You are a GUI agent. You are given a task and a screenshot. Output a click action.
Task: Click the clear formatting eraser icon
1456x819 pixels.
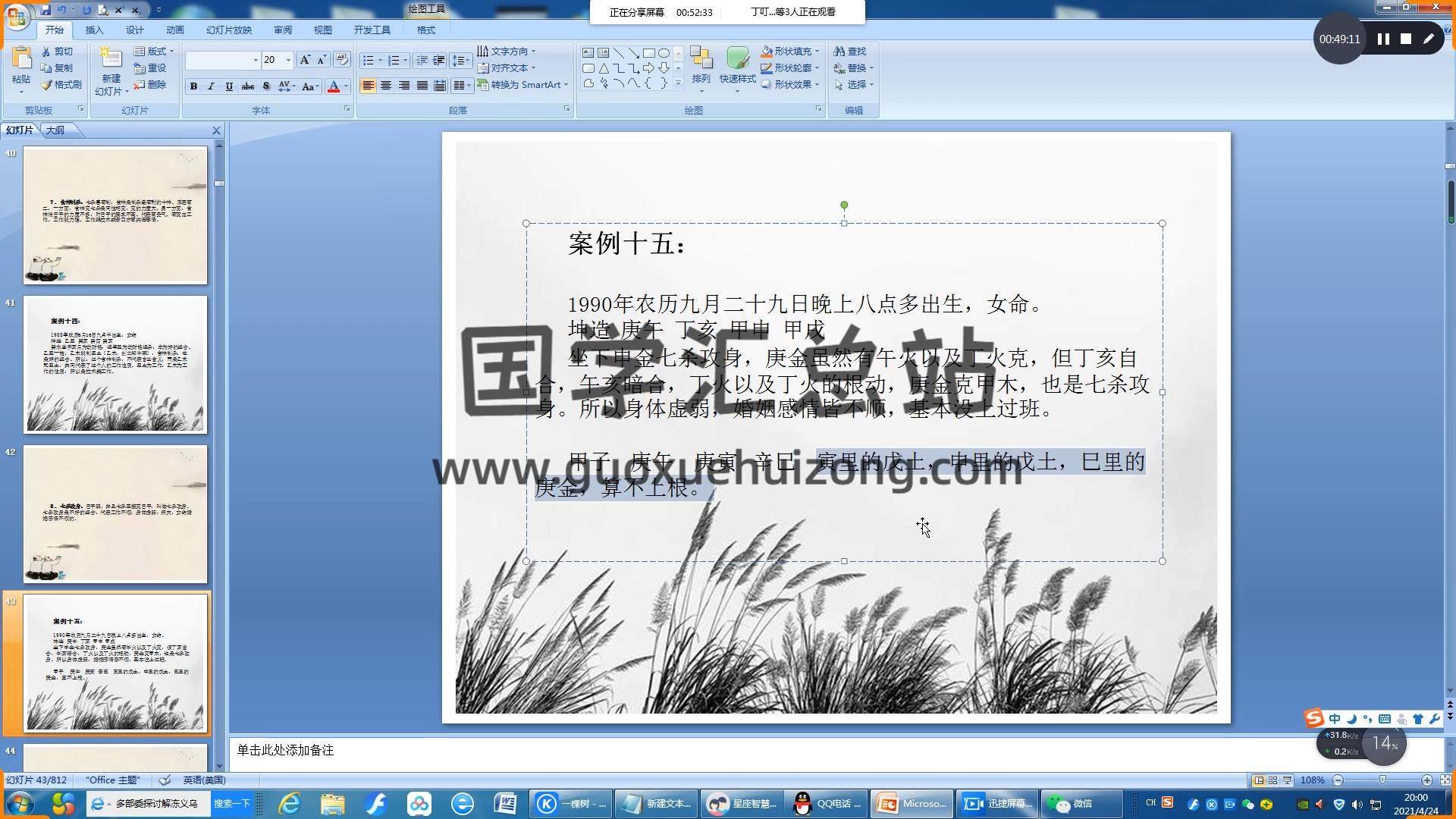click(x=341, y=59)
